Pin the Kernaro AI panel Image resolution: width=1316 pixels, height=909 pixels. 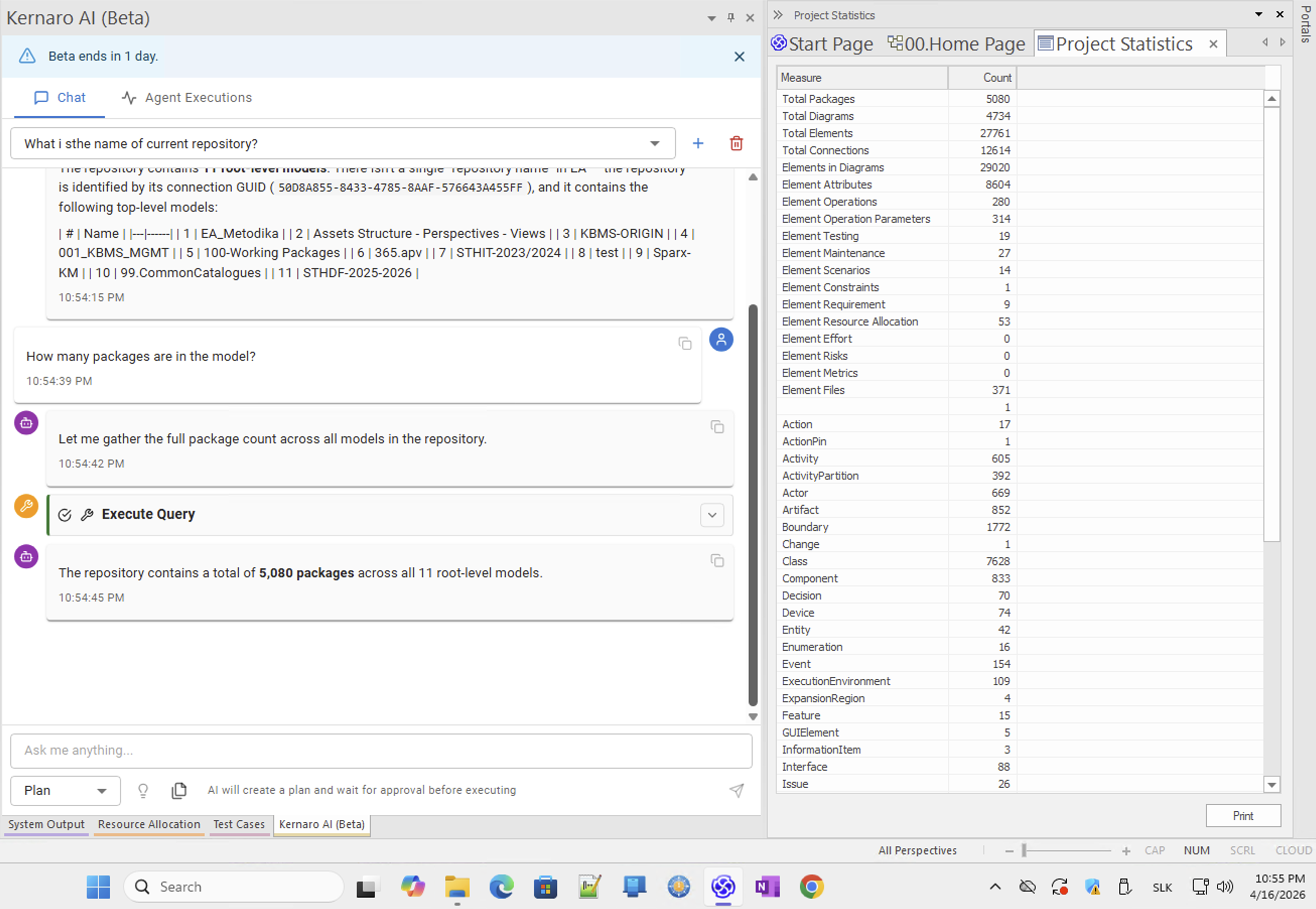point(731,18)
